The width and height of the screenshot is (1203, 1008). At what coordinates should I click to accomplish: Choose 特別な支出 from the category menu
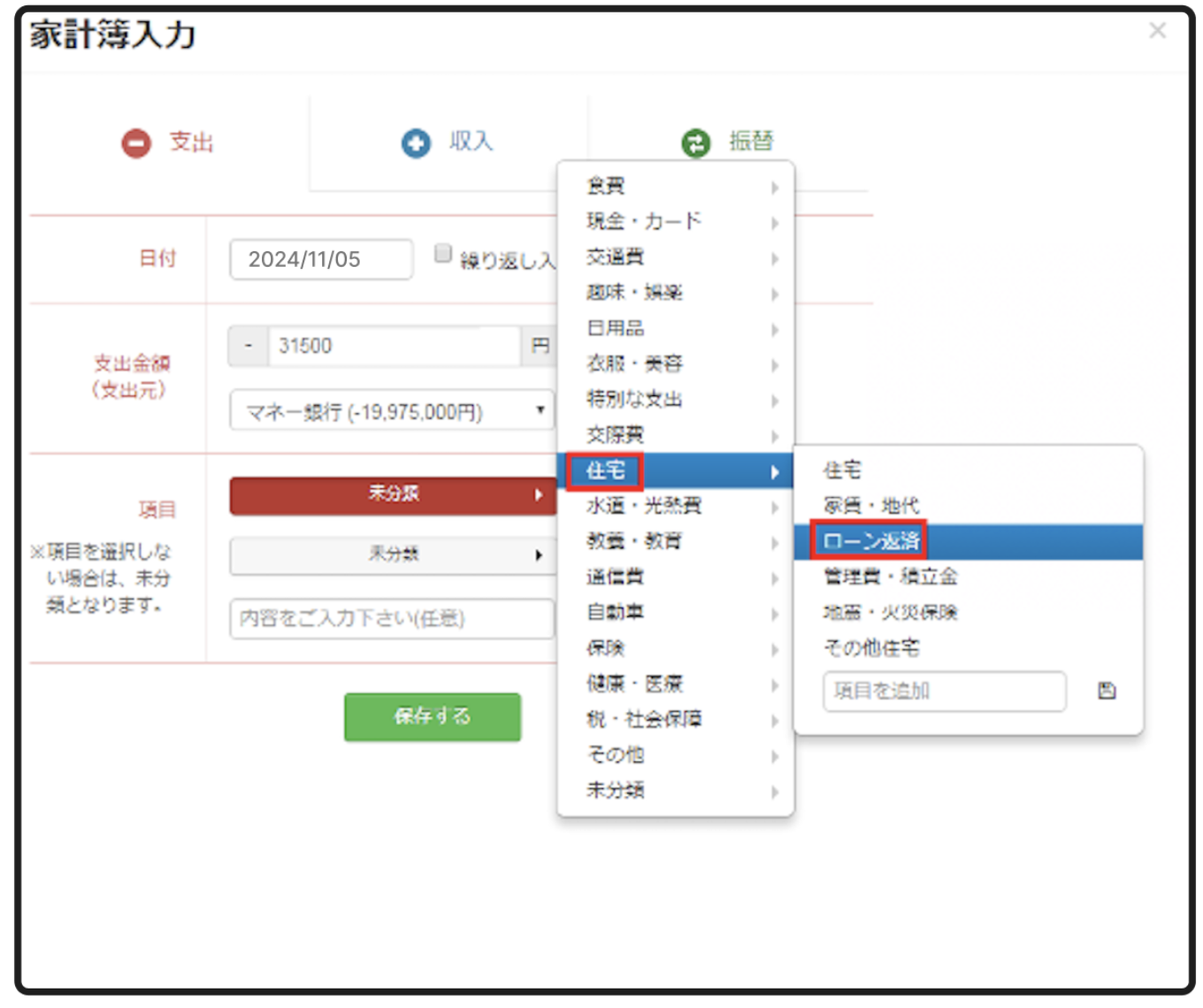tap(676, 400)
